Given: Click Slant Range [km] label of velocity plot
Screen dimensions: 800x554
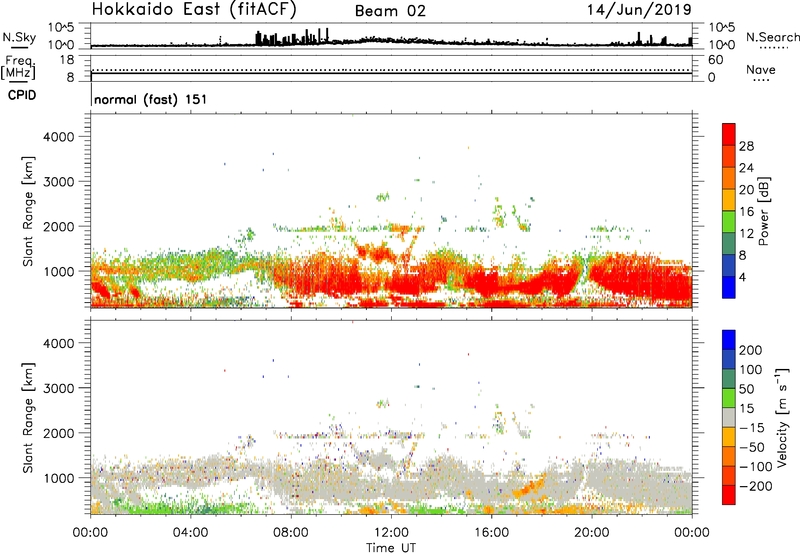Looking at the screenshot, I should click(29, 418).
